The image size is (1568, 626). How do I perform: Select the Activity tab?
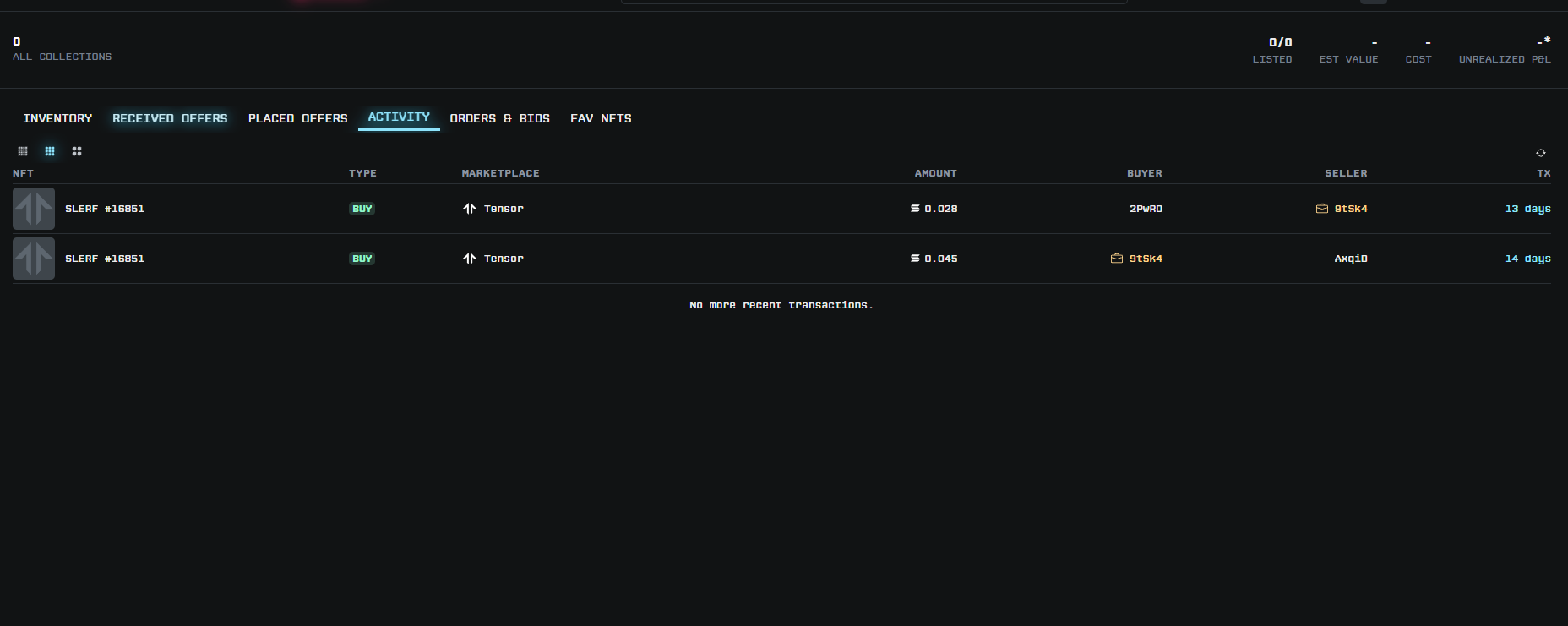point(399,117)
